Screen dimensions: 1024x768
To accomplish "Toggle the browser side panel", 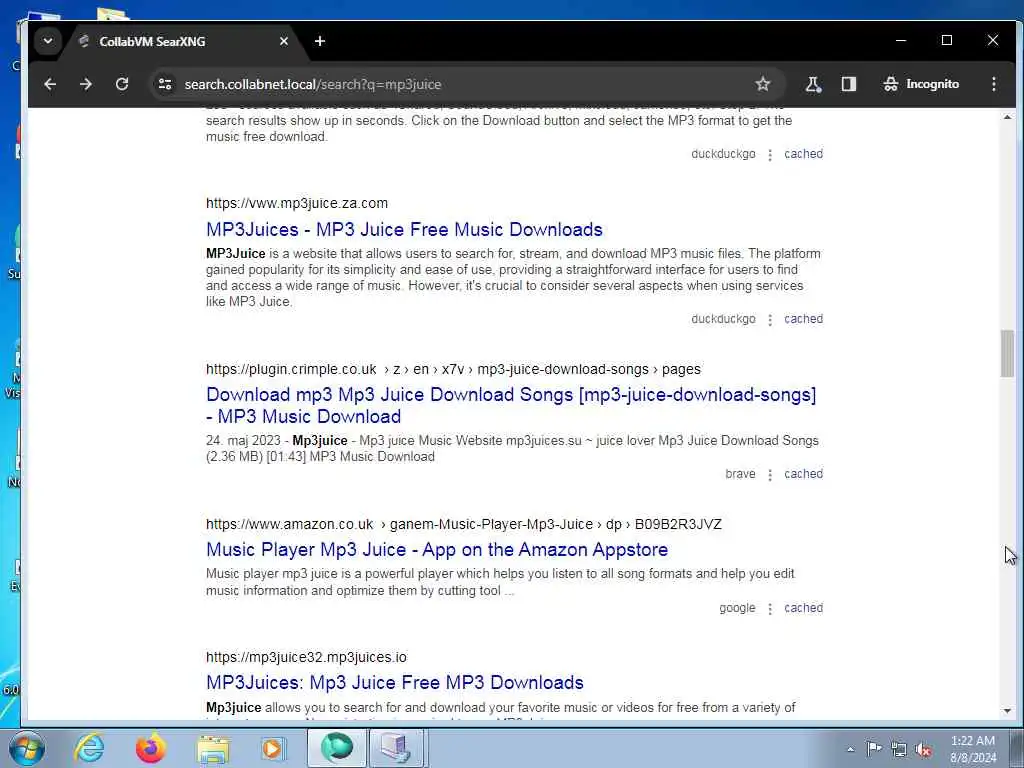I will click(x=848, y=84).
